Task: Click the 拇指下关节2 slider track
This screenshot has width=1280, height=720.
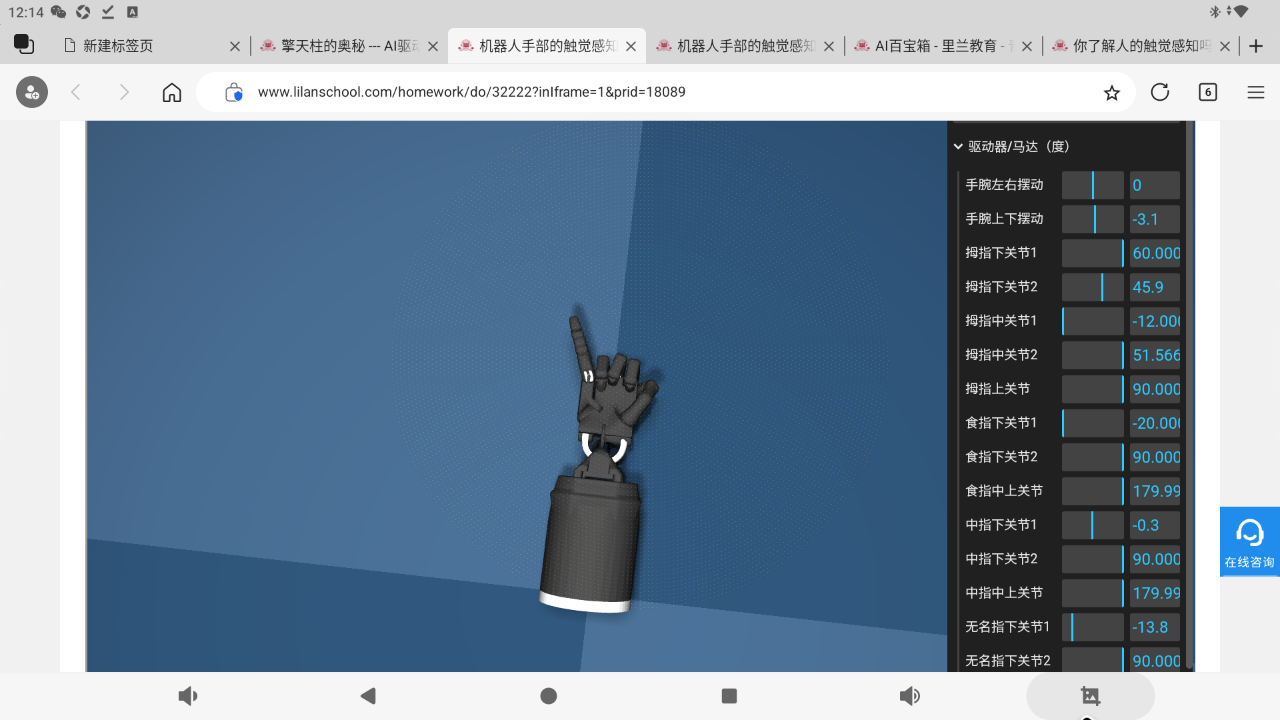Action: click(1092, 287)
